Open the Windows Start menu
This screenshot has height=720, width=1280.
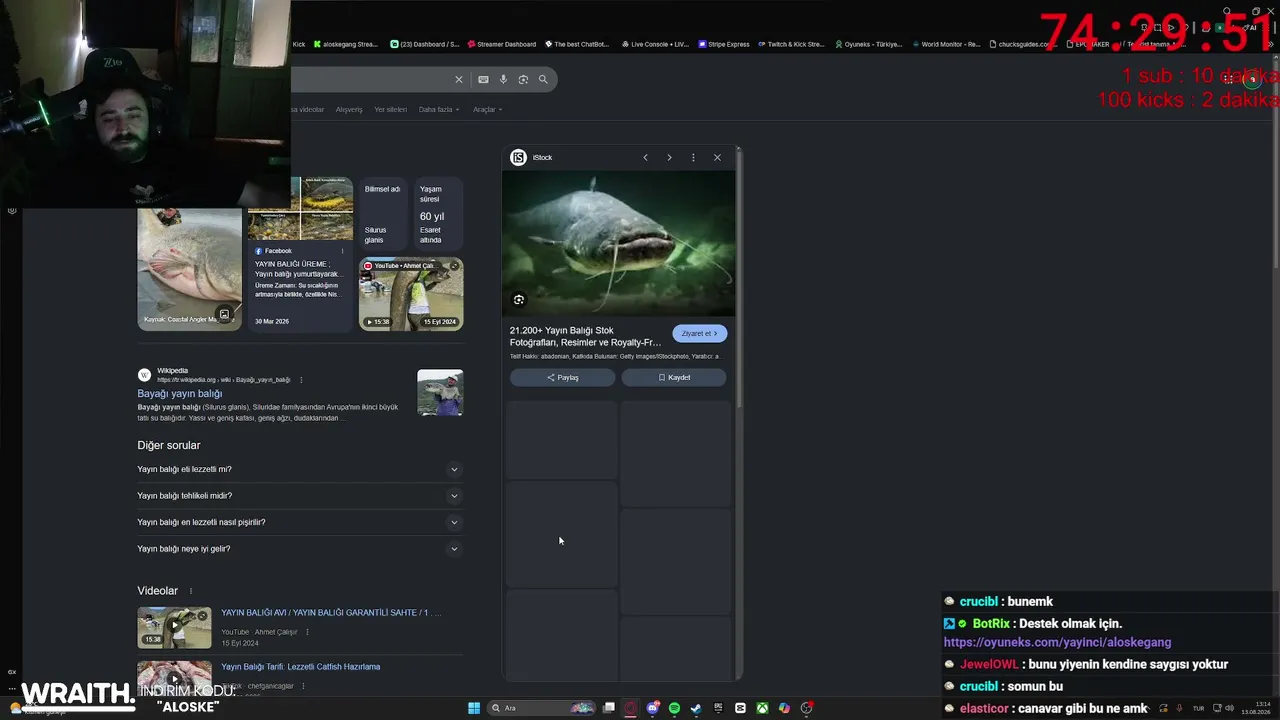click(474, 708)
